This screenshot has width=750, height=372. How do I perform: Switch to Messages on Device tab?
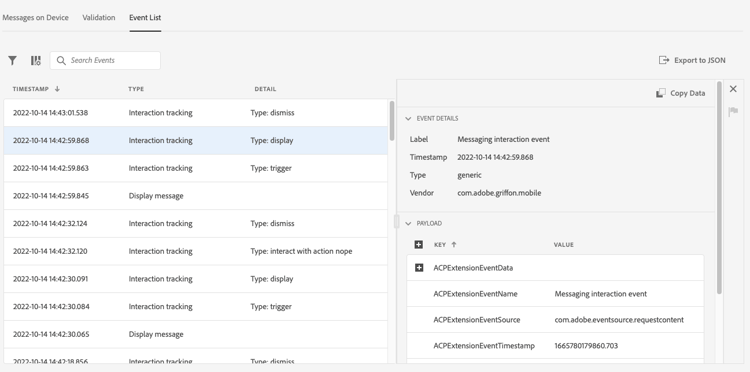[35, 18]
